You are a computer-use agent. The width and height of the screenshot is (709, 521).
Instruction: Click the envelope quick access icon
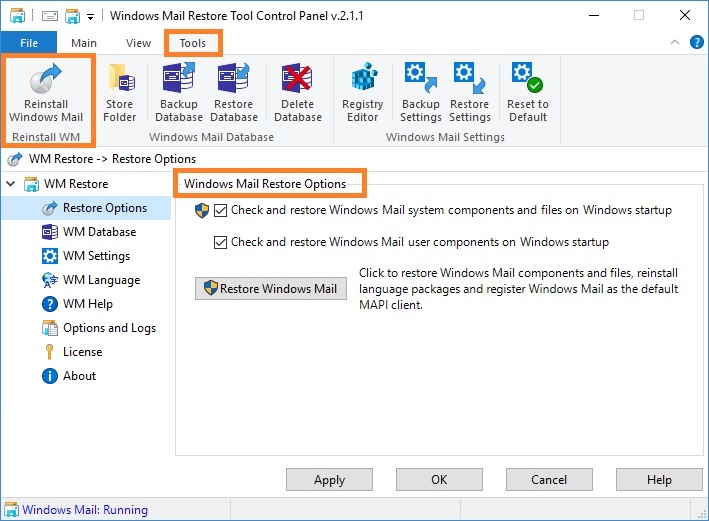click(x=50, y=16)
